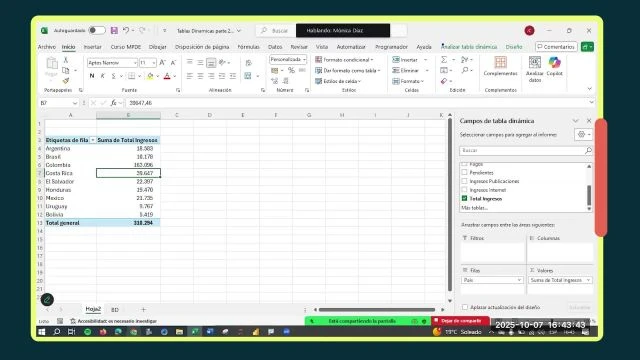640x360 pixels.
Task: Click the Cut scissors icon
Action: tap(65, 60)
